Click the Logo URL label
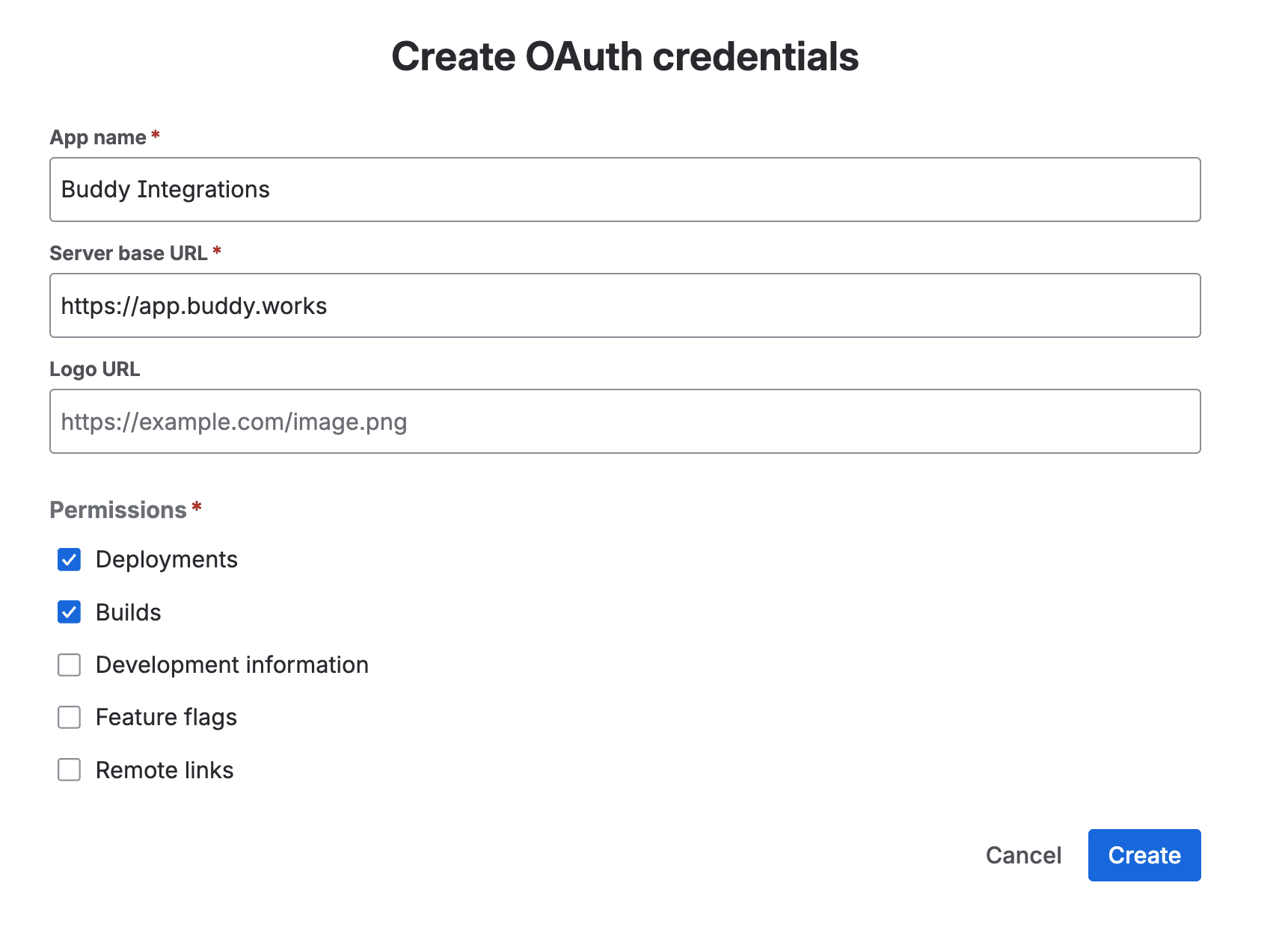The image size is (1288, 930). [94, 369]
